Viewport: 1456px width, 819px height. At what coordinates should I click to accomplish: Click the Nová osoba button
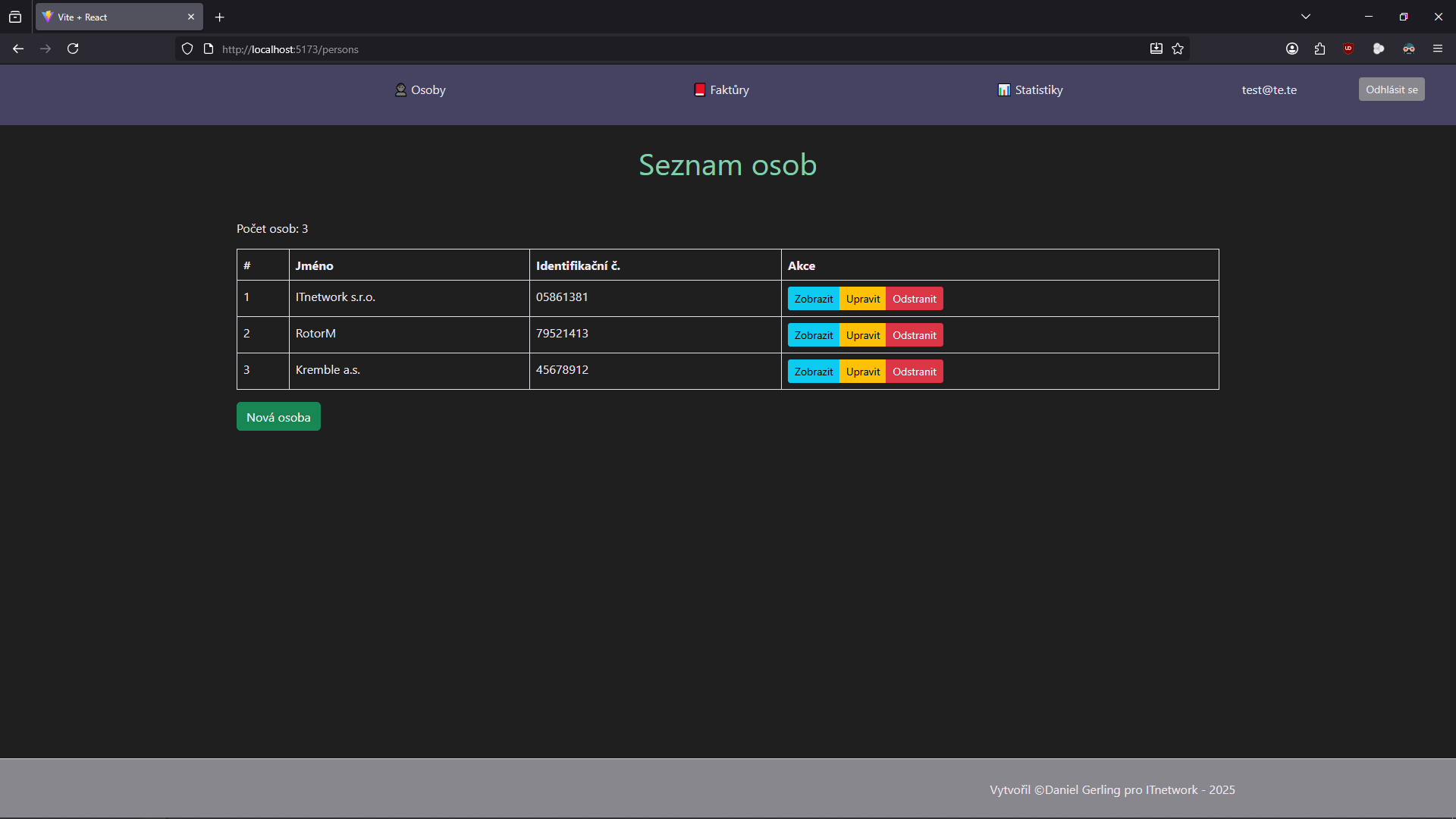tap(278, 416)
